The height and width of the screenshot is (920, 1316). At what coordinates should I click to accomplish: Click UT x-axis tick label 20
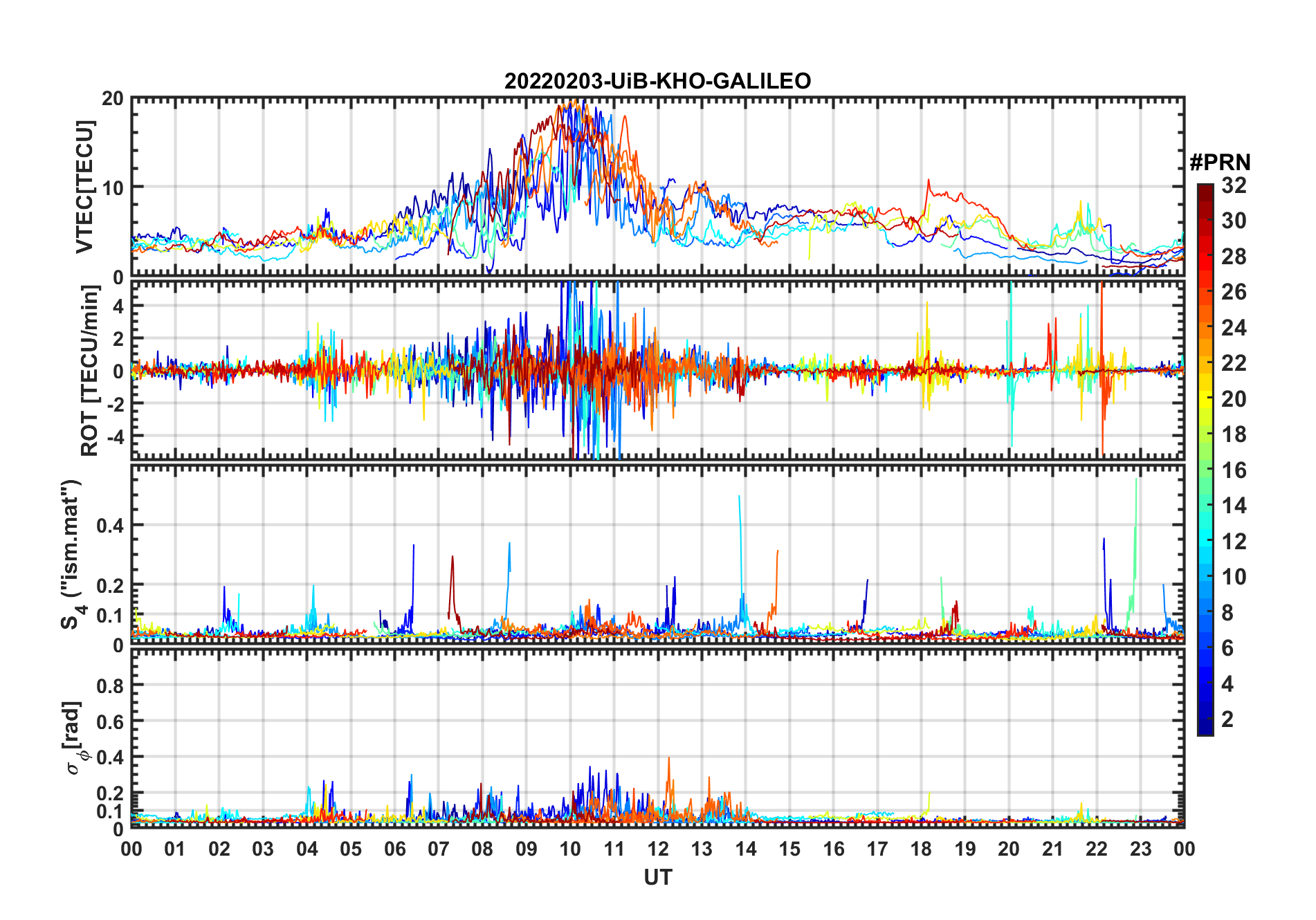[1009, 849]
